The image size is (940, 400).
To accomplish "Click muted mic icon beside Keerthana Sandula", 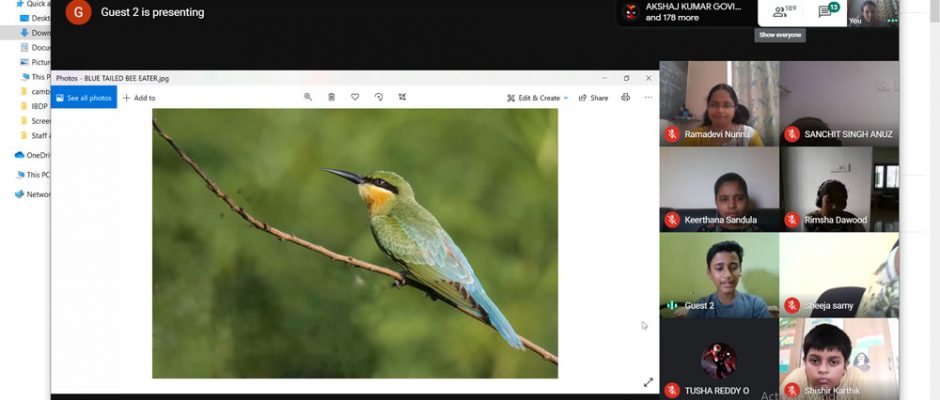I will click(672, 220).
